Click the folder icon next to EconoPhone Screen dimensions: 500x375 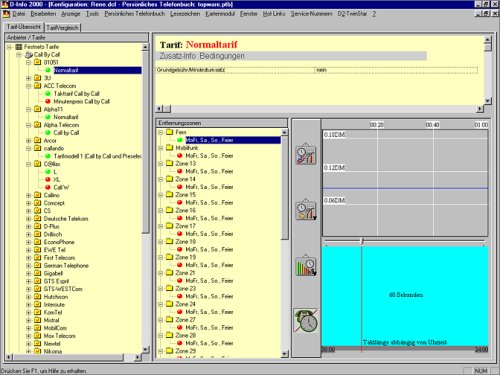coord(38,242)
